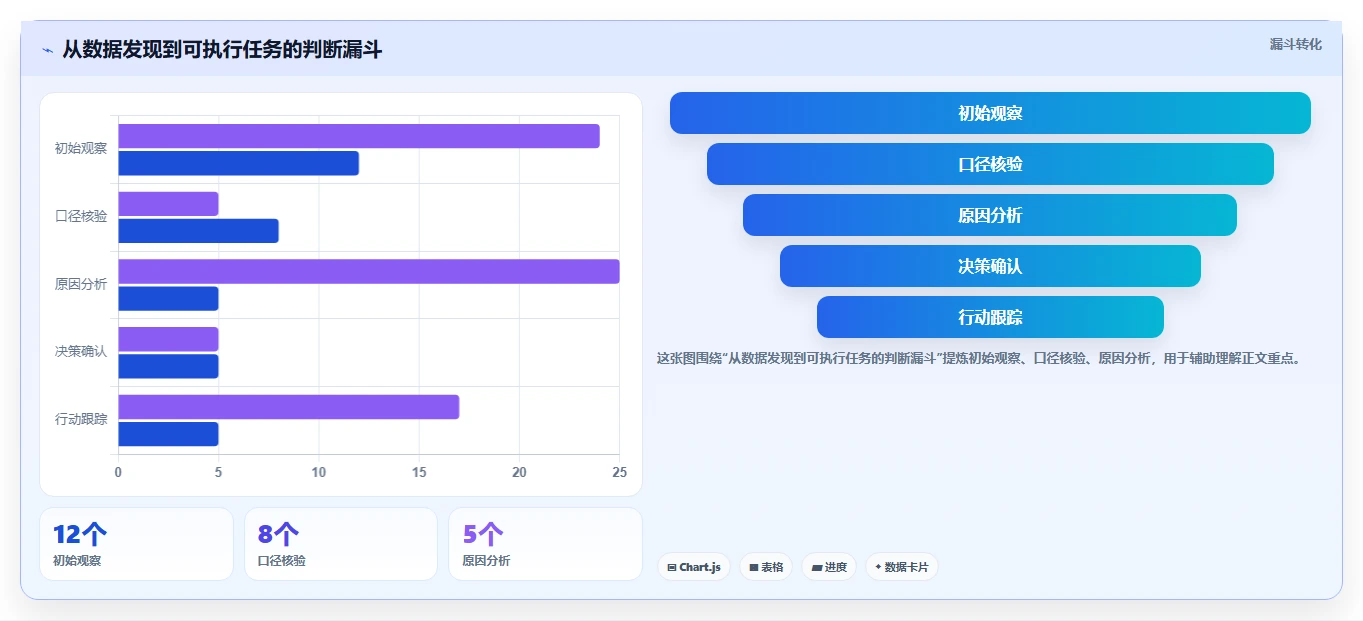The width and height of the screenshot is (1363, 621).
Task: Click the 初始观察 funnel stage
Action: (x=990, y=113)
